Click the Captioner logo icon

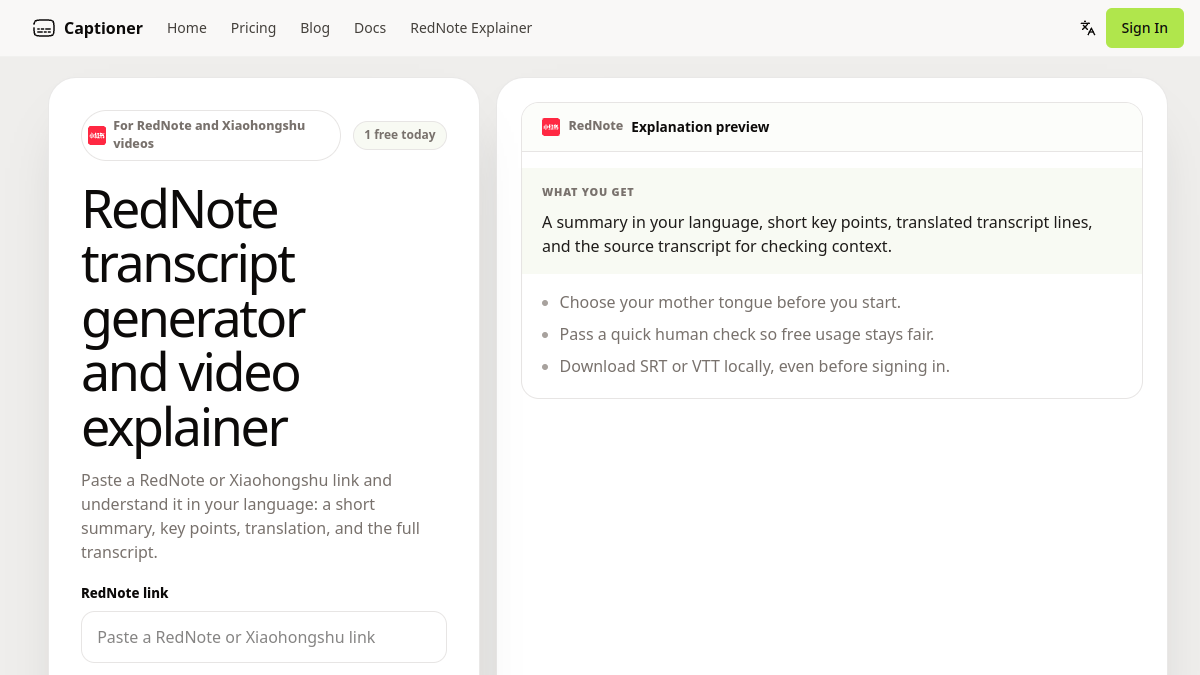[x=44, y=28]
